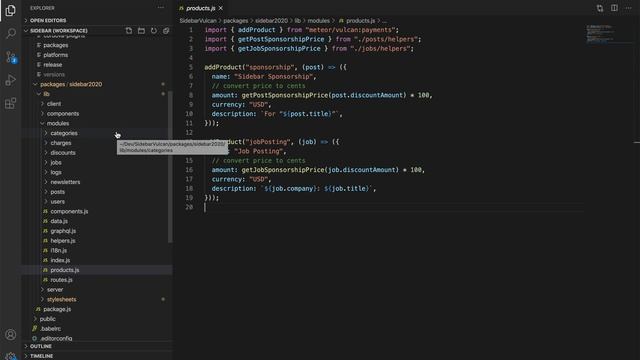The image size is (640, 360).
Task: Click "meteor/vulcan:payments" string on line 1
Action: 351,30
